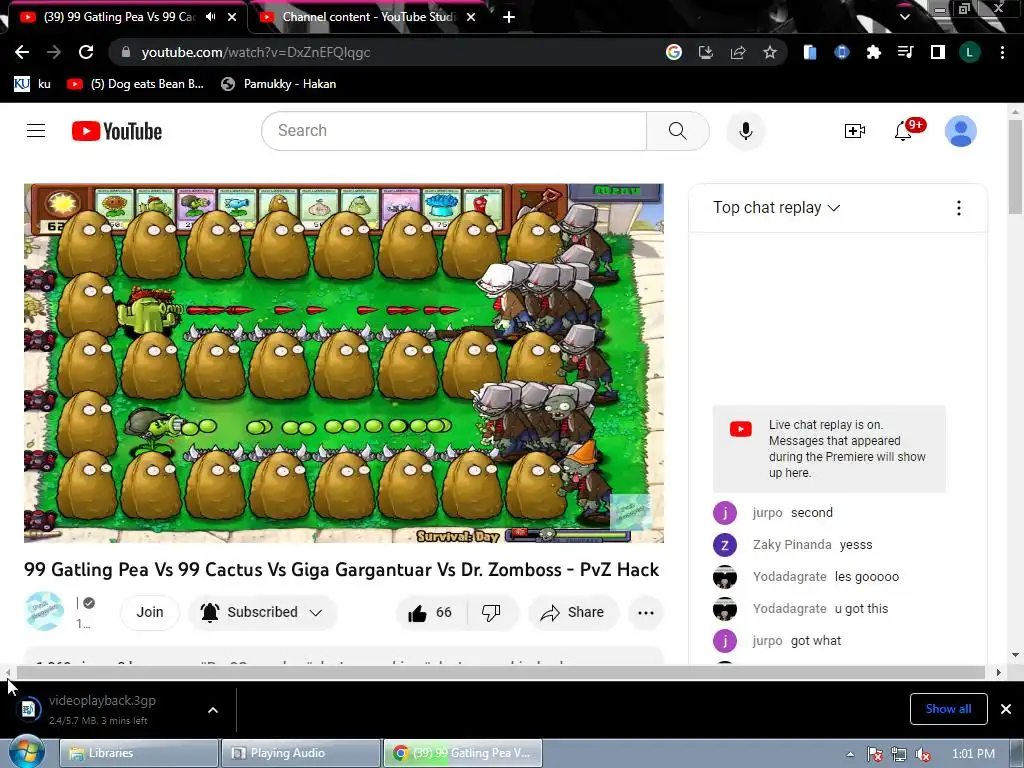Open a new browser tab

pyautogui.click(x=509, y=17)
